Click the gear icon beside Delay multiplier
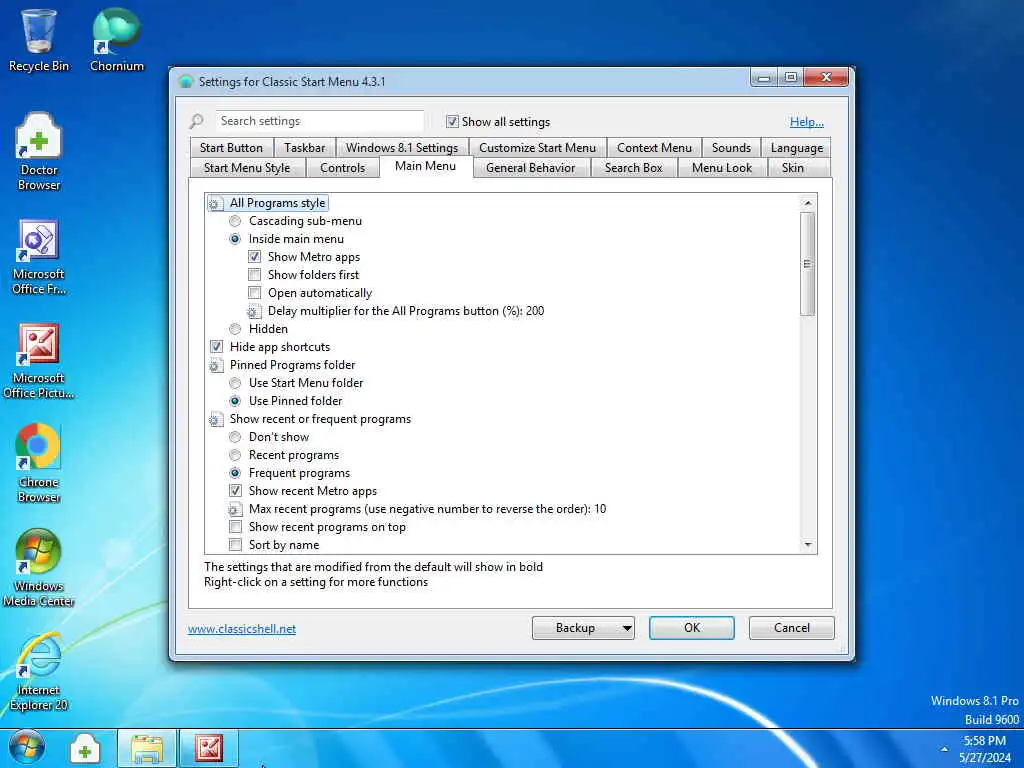 [253, 312]
